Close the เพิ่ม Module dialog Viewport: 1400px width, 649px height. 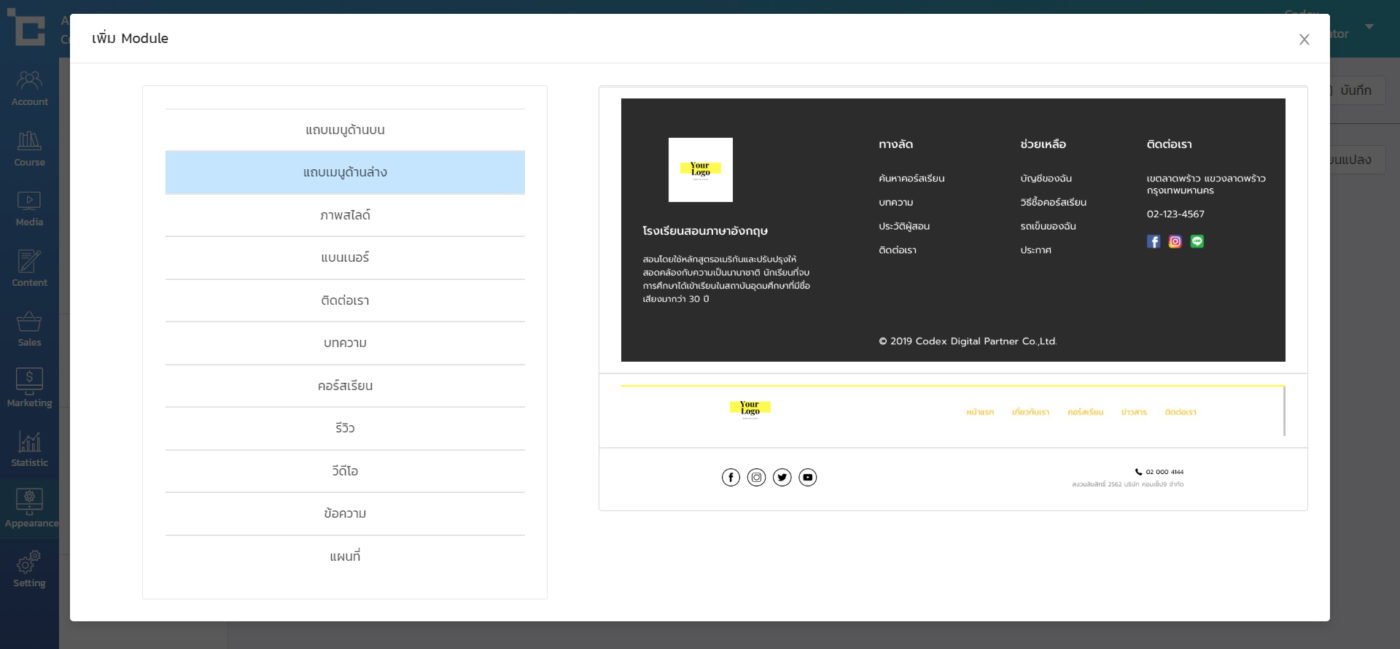pyautogui.click(x=1304, y=39)
